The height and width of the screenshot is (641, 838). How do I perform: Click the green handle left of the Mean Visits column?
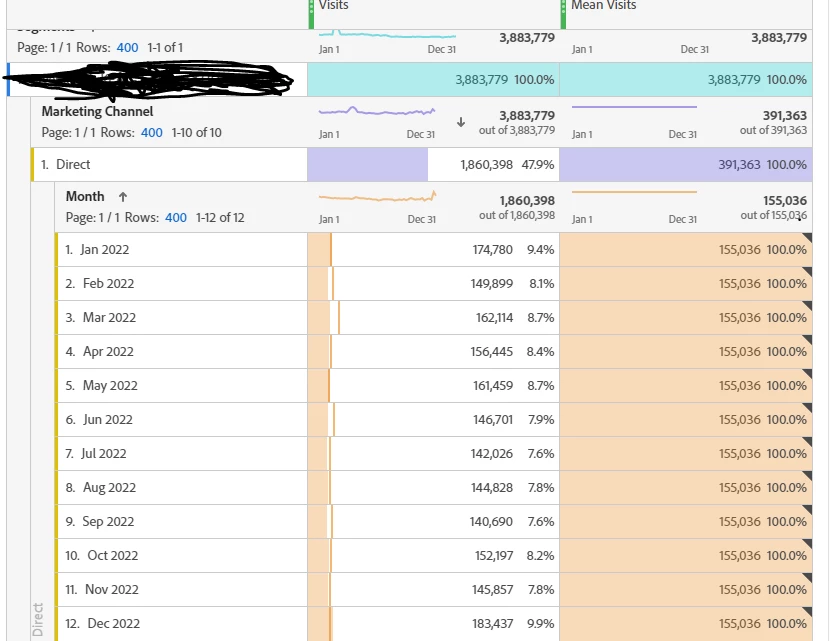(x=563, y=14)
